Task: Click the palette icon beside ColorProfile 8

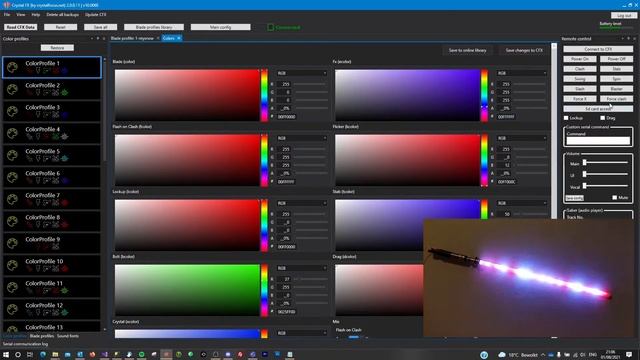Action: click(13, 222)
